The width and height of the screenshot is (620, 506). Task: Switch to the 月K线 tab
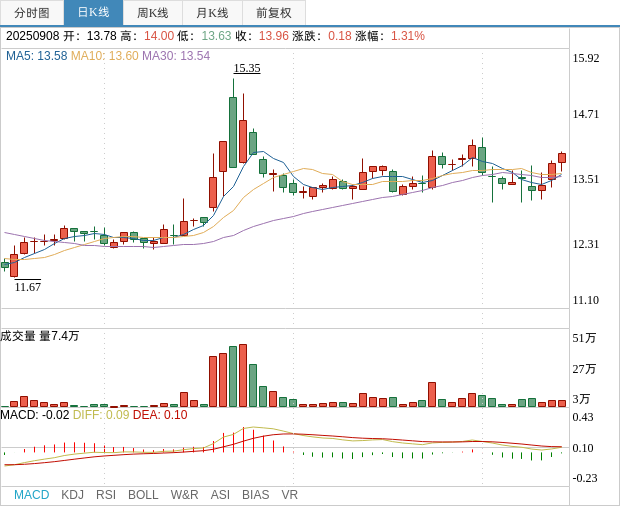pos(212,13)
